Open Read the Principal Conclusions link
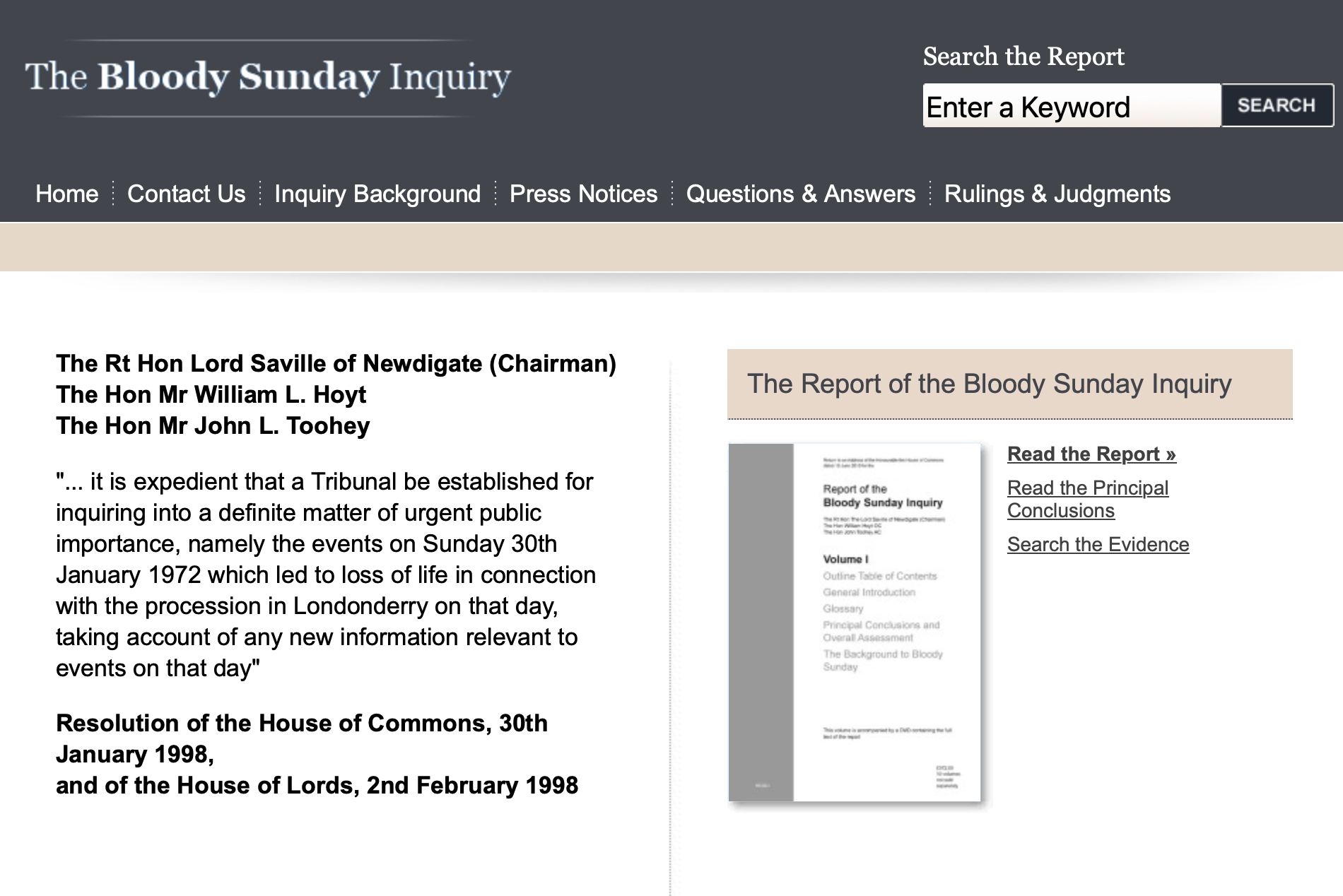Image resolution: width=1343 pixels, height=896 pixels. pyautogui.click(x=1087, y=499)
